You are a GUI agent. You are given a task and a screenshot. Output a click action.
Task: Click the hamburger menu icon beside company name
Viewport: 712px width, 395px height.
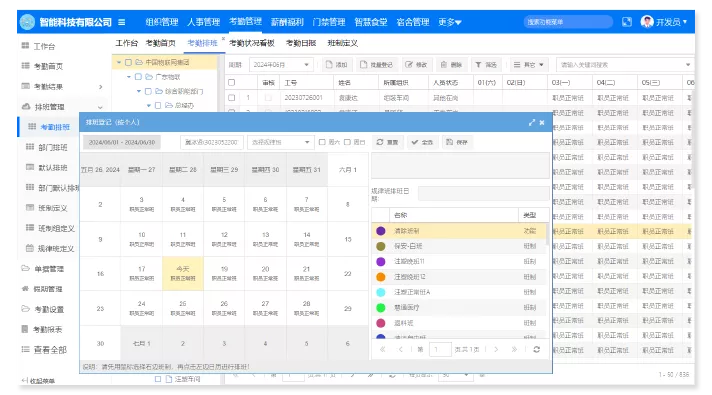122,22
